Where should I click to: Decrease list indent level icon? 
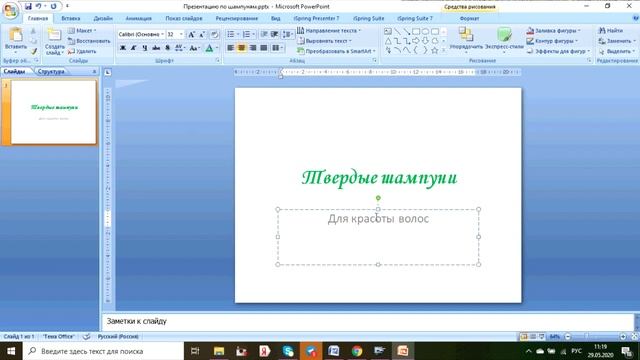(x=264, y=34)
